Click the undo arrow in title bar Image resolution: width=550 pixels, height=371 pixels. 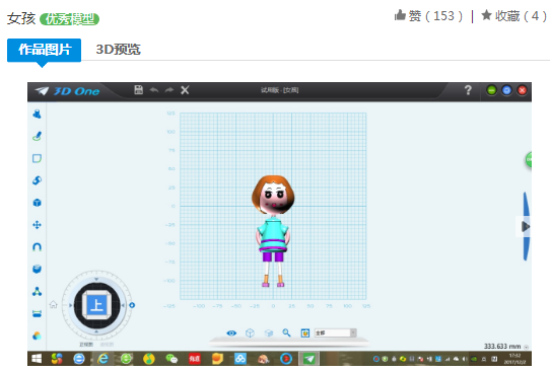154,90
